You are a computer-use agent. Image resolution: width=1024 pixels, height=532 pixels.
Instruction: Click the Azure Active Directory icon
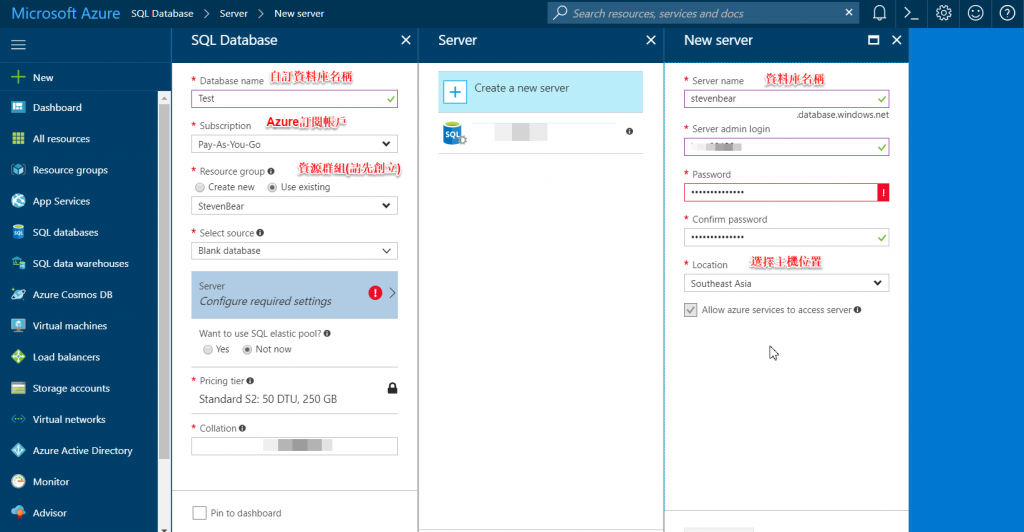tap(18, 450)
